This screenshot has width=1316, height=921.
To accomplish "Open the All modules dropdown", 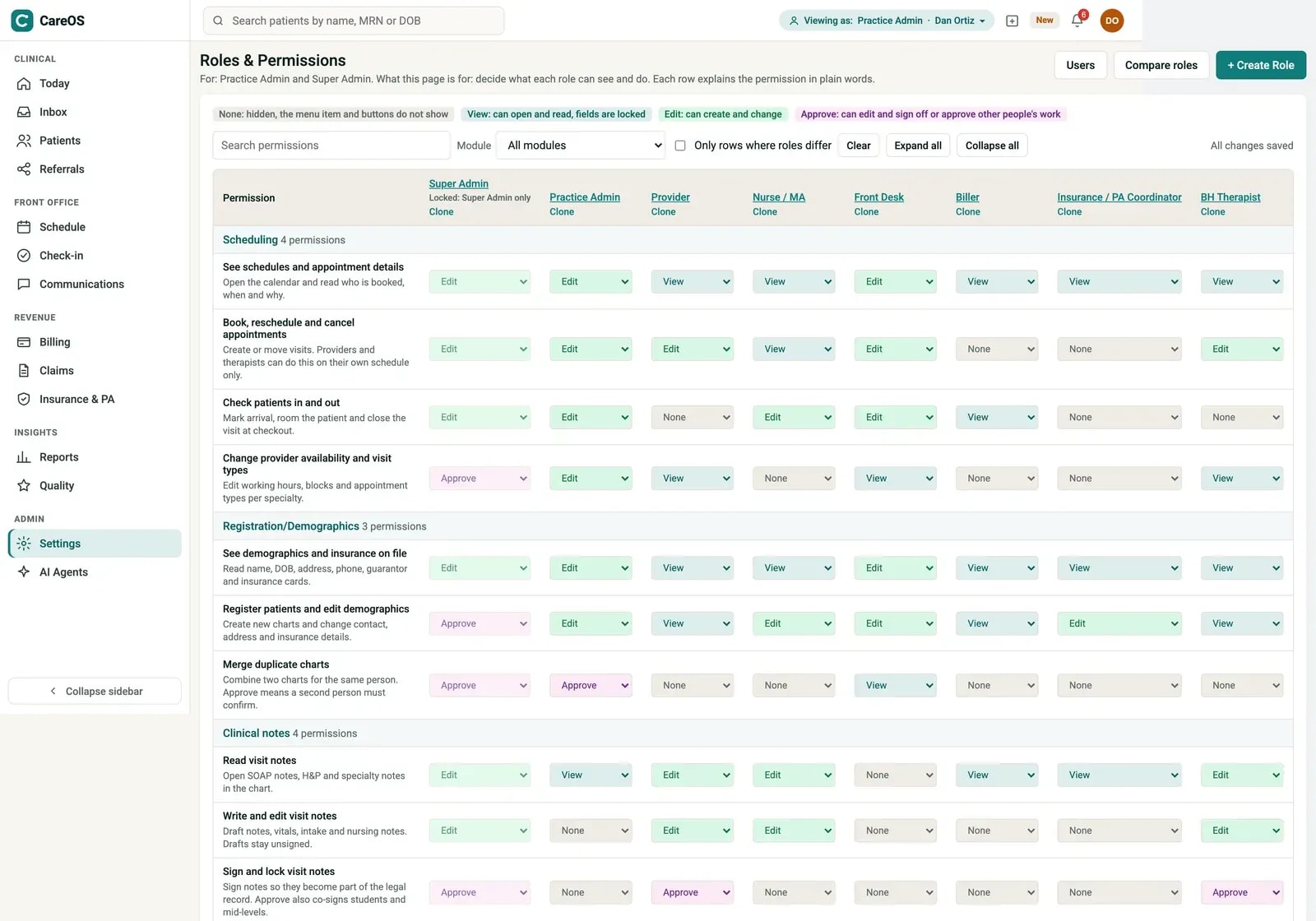I will (x=581, y=146).
